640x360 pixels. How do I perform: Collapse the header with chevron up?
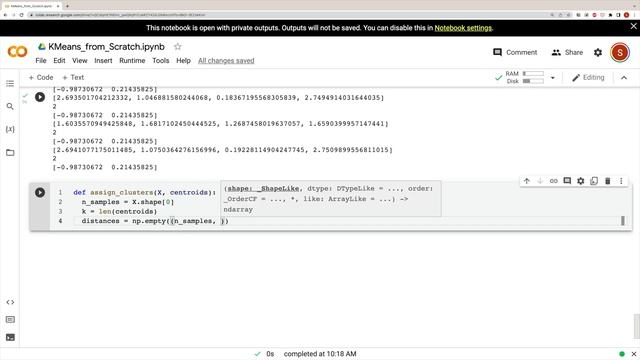624,78
